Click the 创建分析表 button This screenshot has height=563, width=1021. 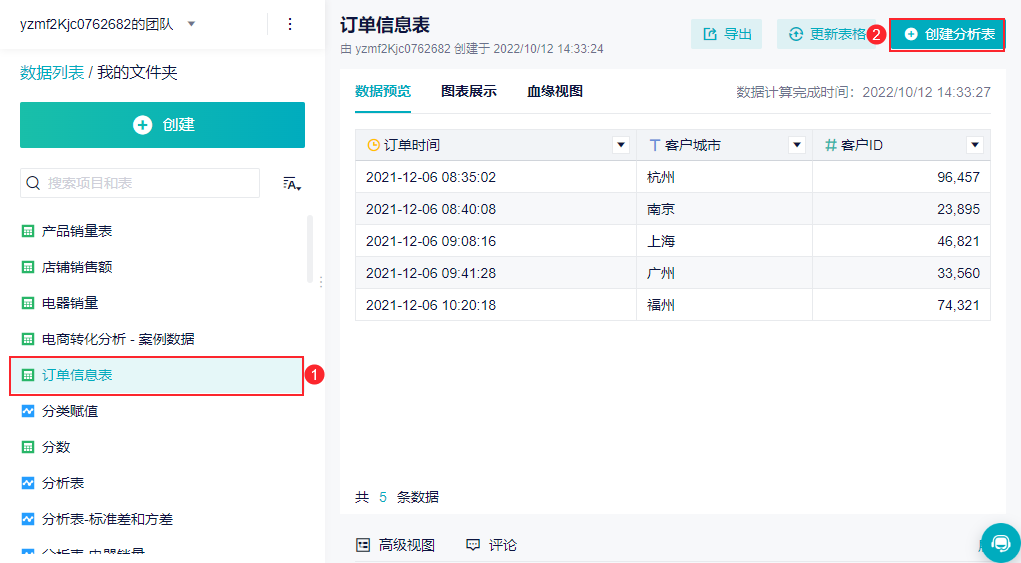[948, 34]
